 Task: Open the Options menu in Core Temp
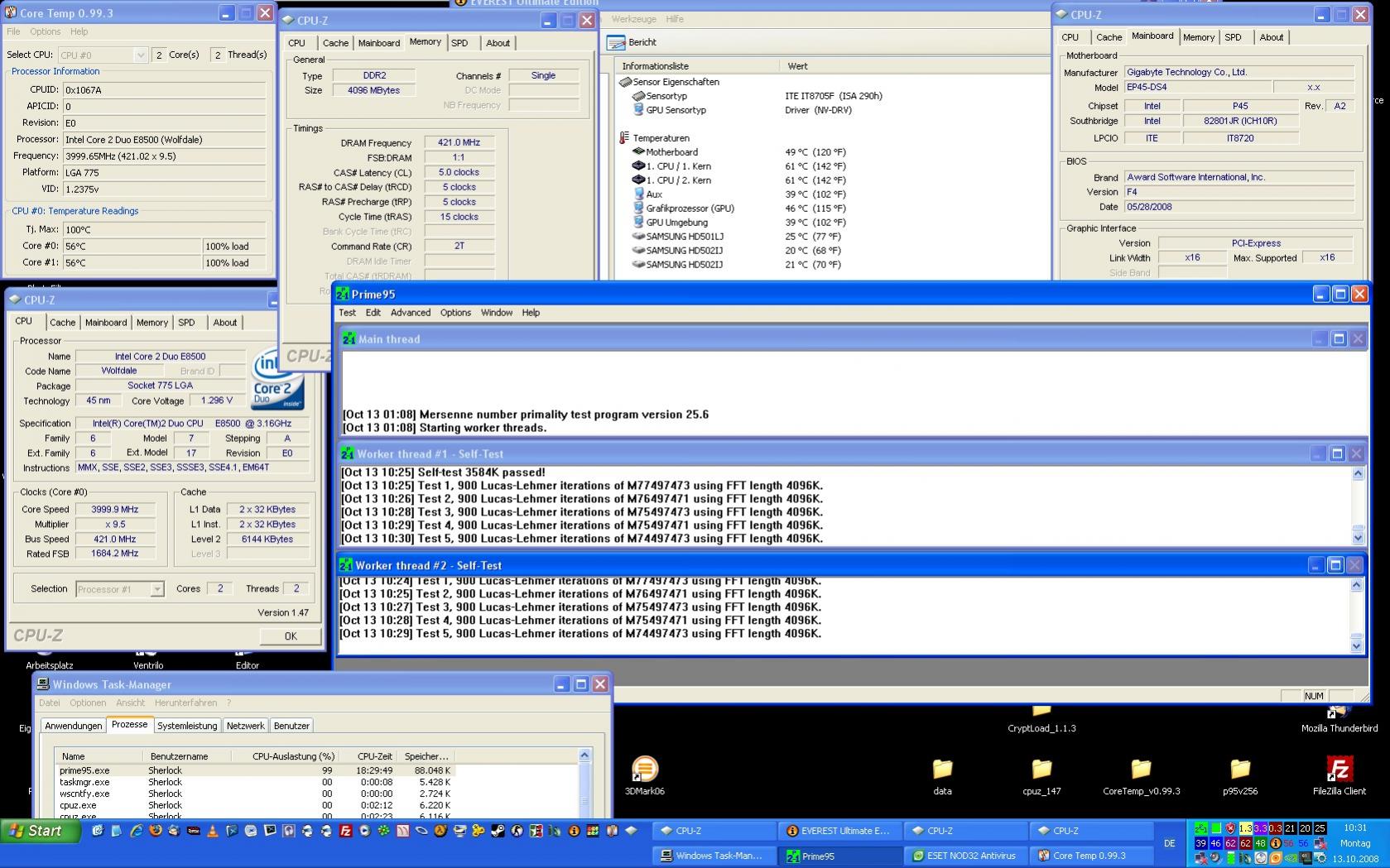click(45, 31)
